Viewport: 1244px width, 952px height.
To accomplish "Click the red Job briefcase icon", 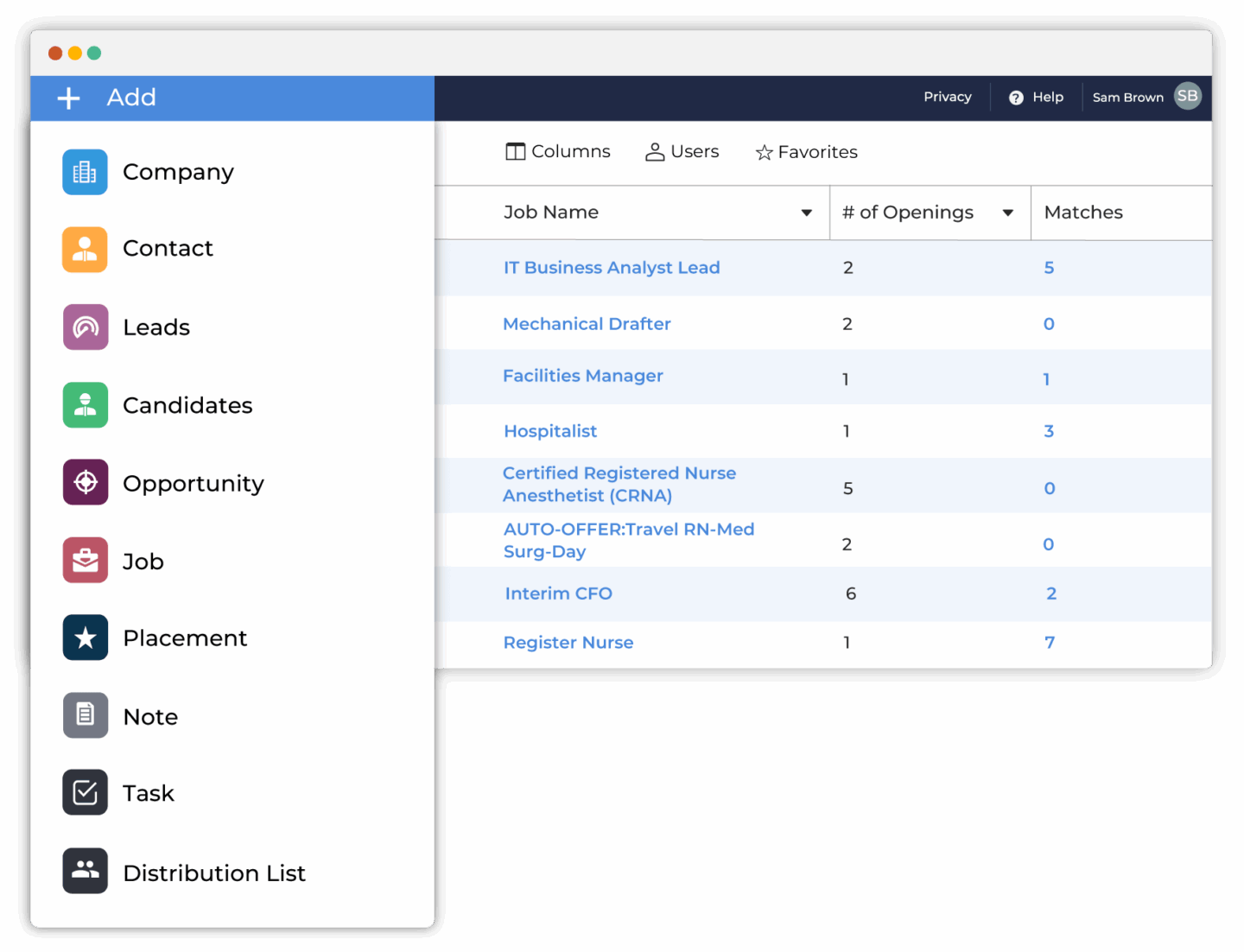I will [x=86, y=560].
